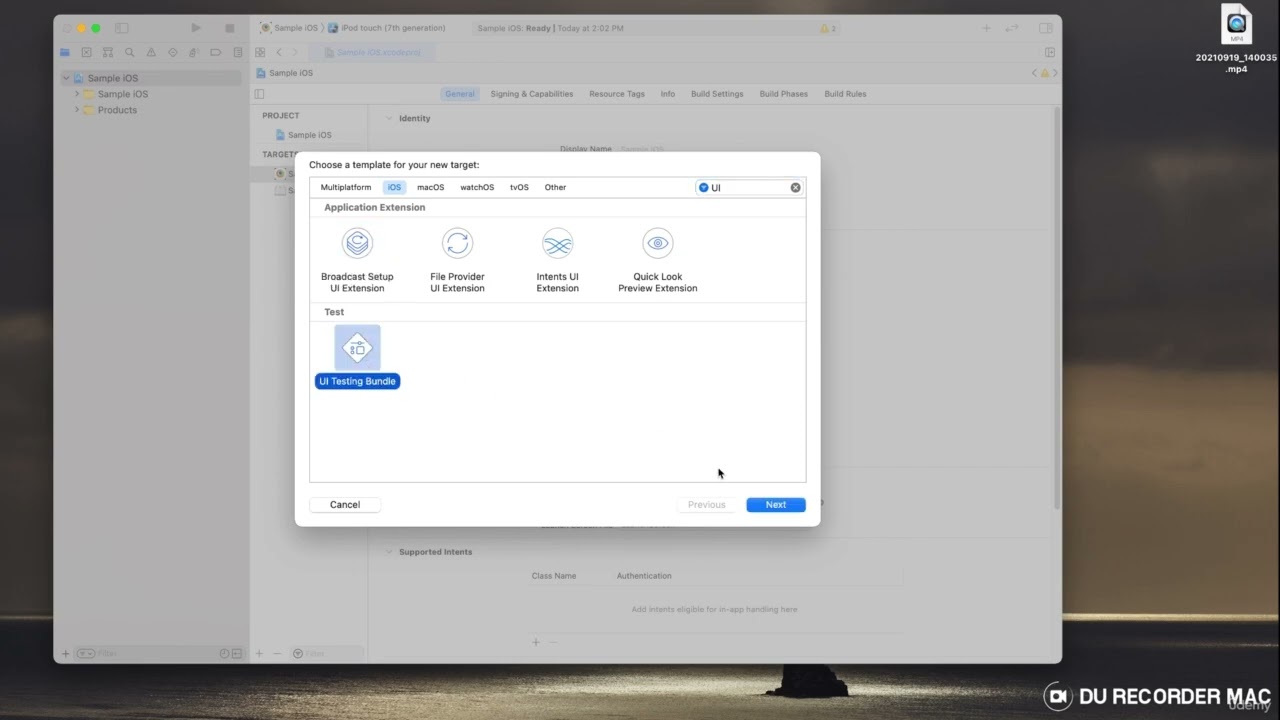Go forward with the editor forward chevron
The height and width of the screenshot is (720, 1280).
click(x=295, y=52)
